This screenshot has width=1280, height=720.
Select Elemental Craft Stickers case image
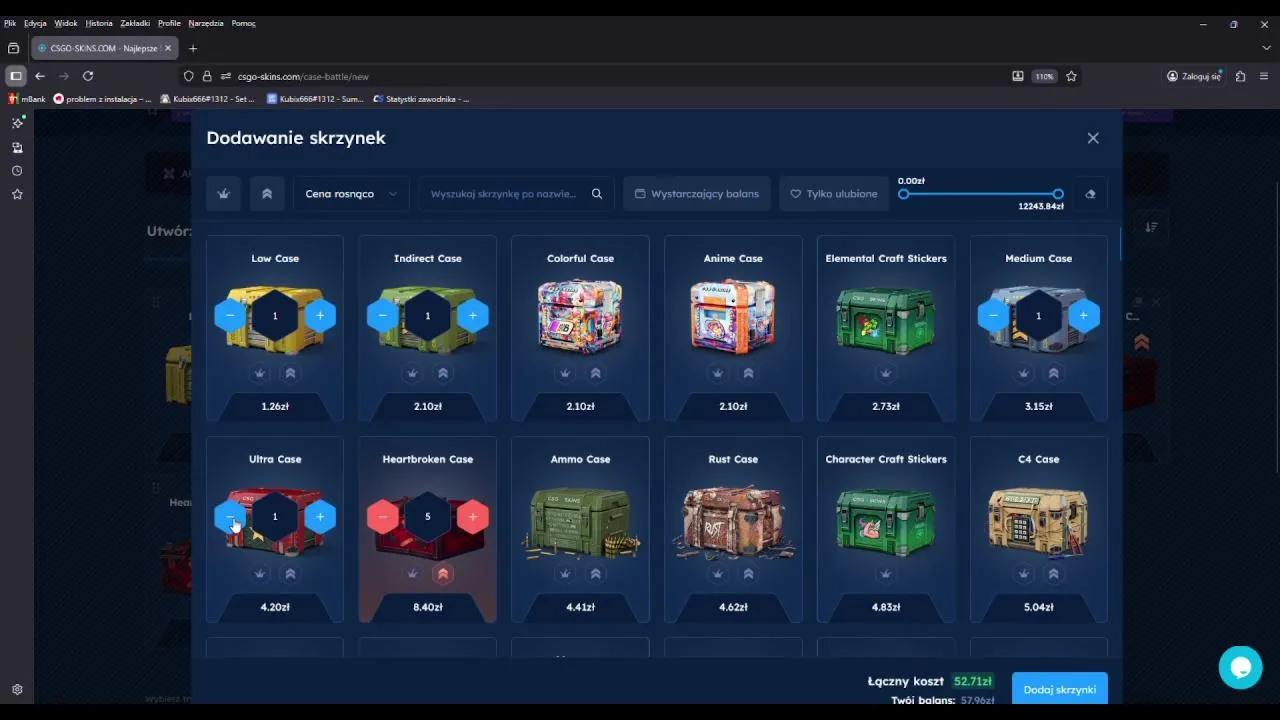click(x=886, y=320)
